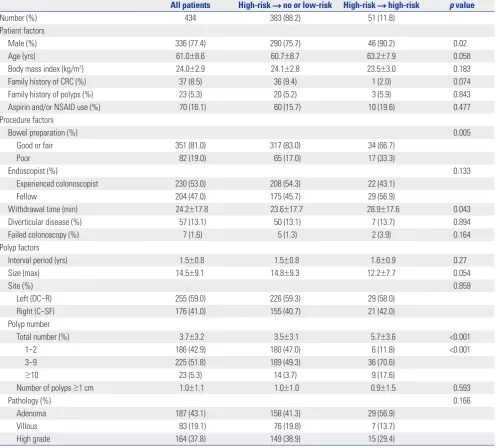The image size is (496, 448).
Task: Click the '176 (41.0)' cell
Action: (191, 311)
